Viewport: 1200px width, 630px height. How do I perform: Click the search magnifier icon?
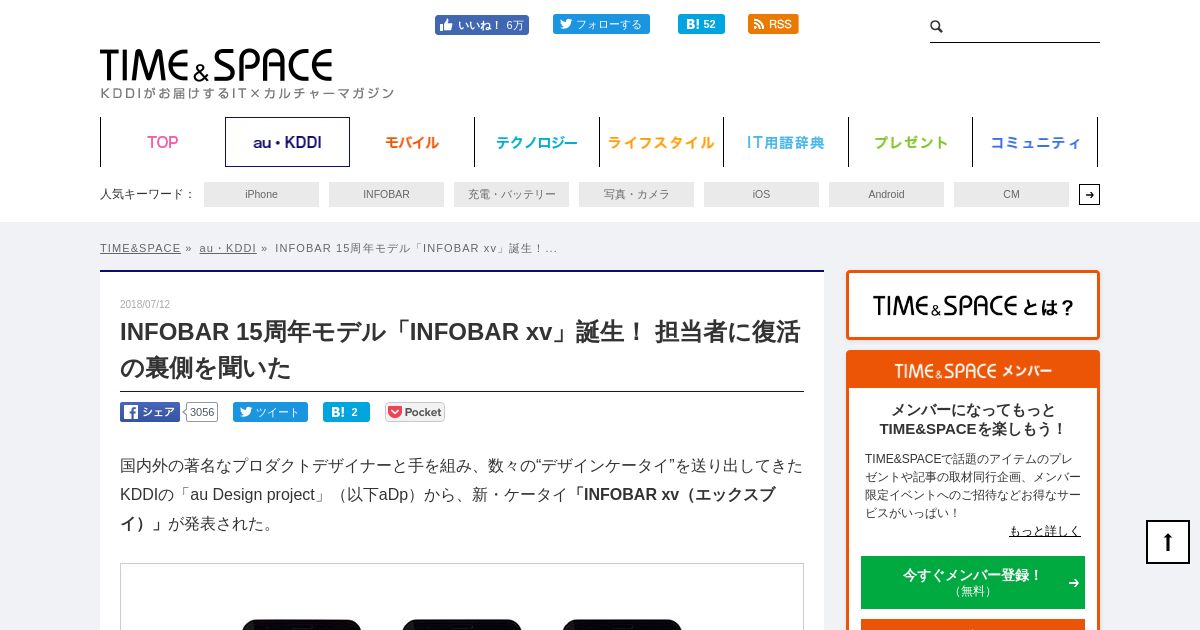tap(937, 27)
